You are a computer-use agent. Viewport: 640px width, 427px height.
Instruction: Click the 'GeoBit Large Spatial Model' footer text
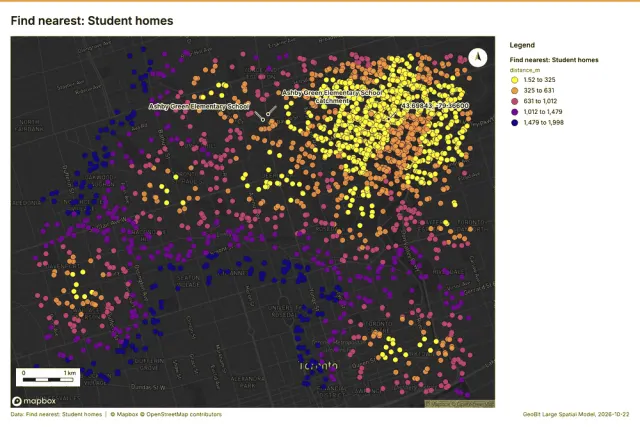[559, 414]
